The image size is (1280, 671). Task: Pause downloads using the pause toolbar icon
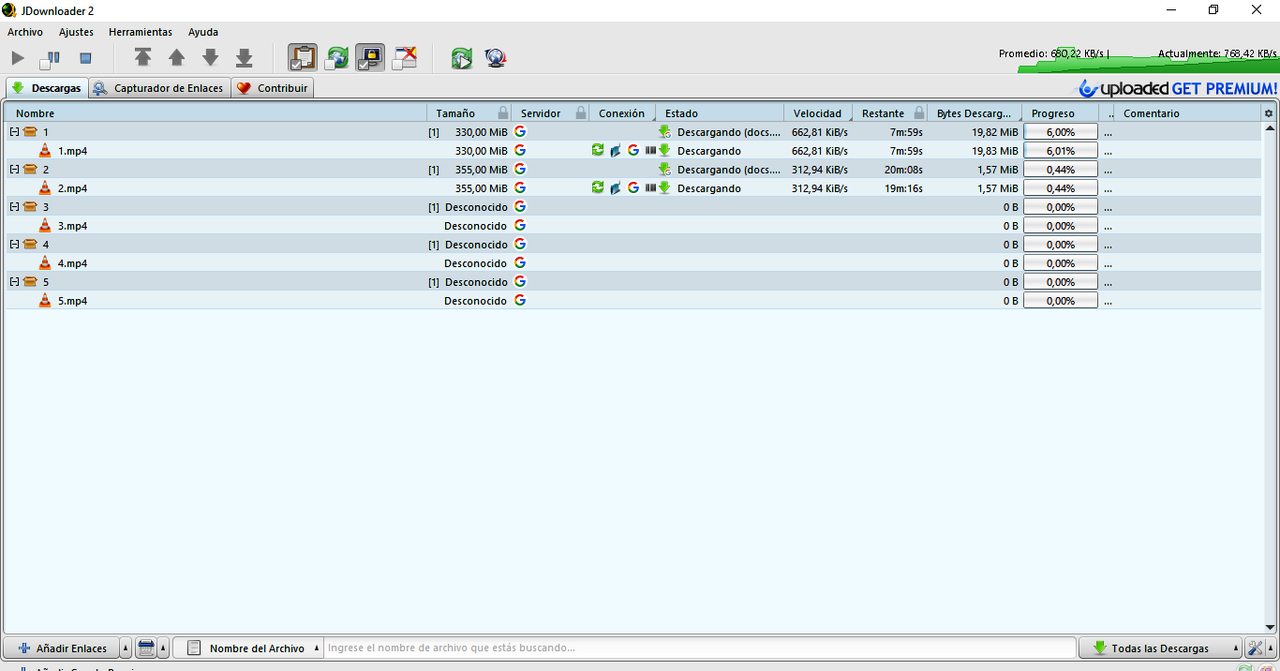point(50,59)
